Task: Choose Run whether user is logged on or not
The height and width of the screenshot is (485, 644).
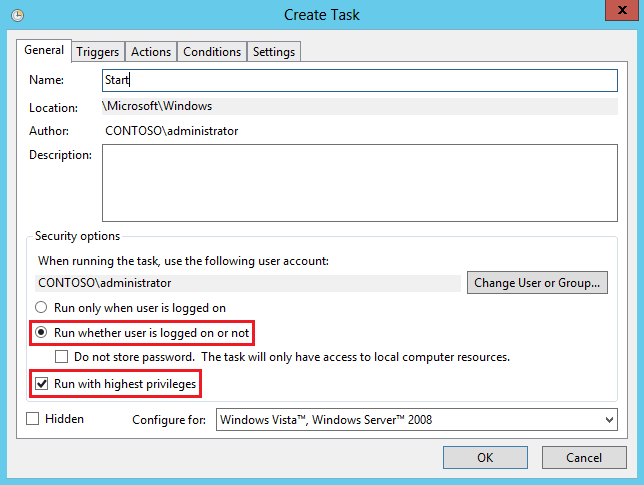Action: tap(42, 332)
